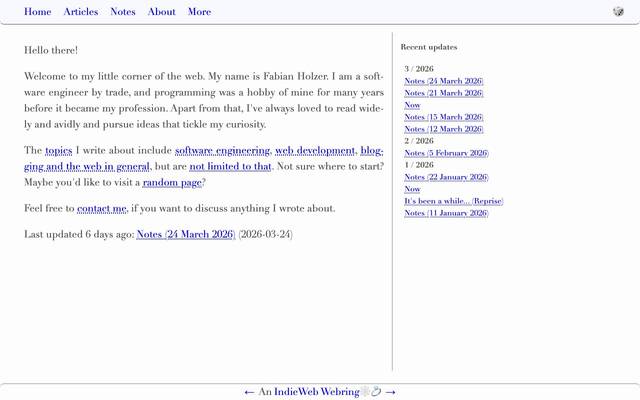Open the Notes section

point(123,12)
